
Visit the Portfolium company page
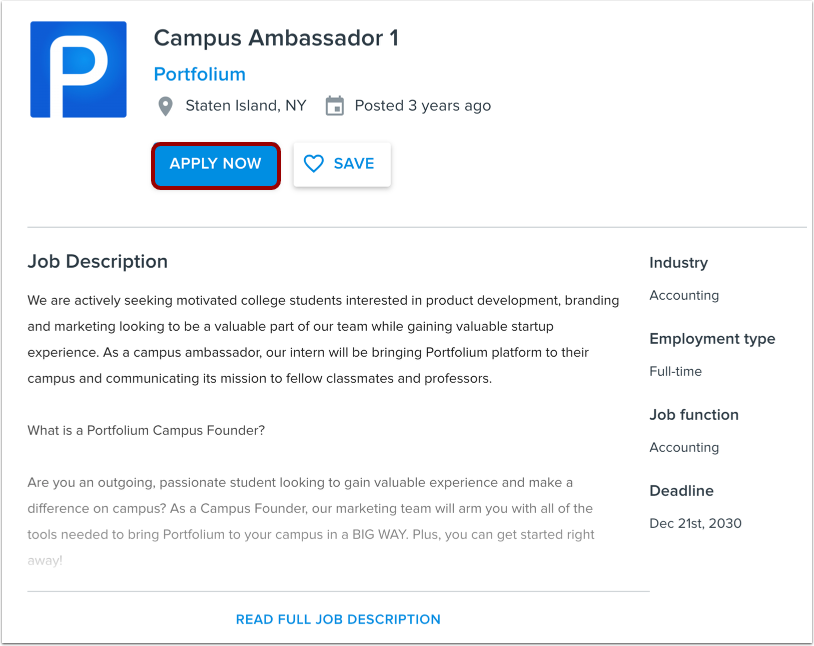pos(199,74)
